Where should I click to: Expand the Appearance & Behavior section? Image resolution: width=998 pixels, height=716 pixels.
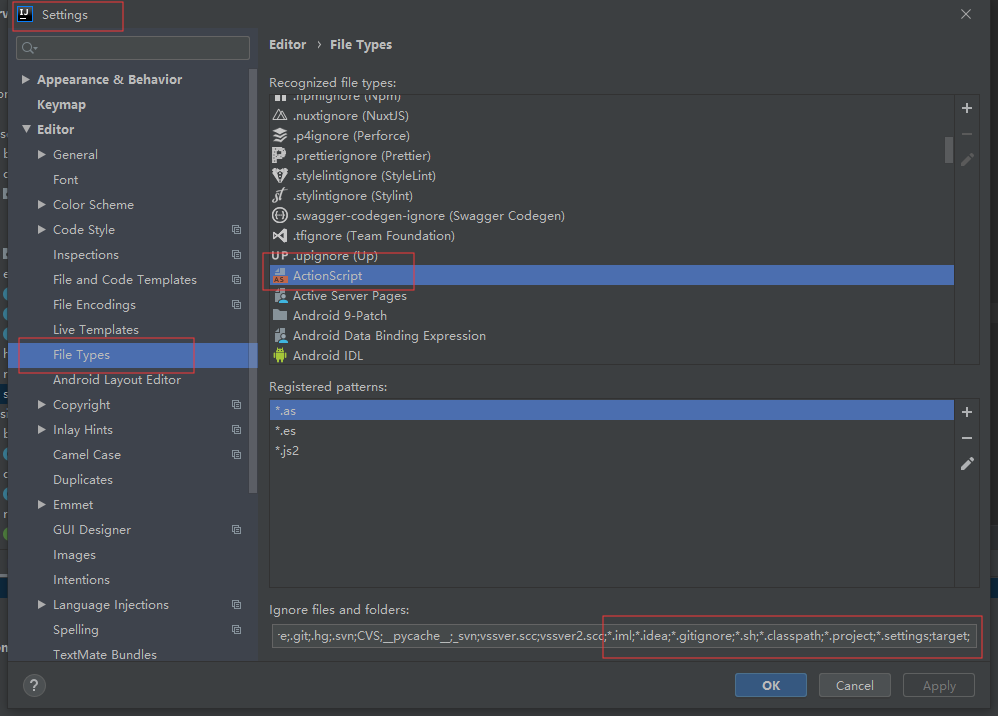coord(25,79)
